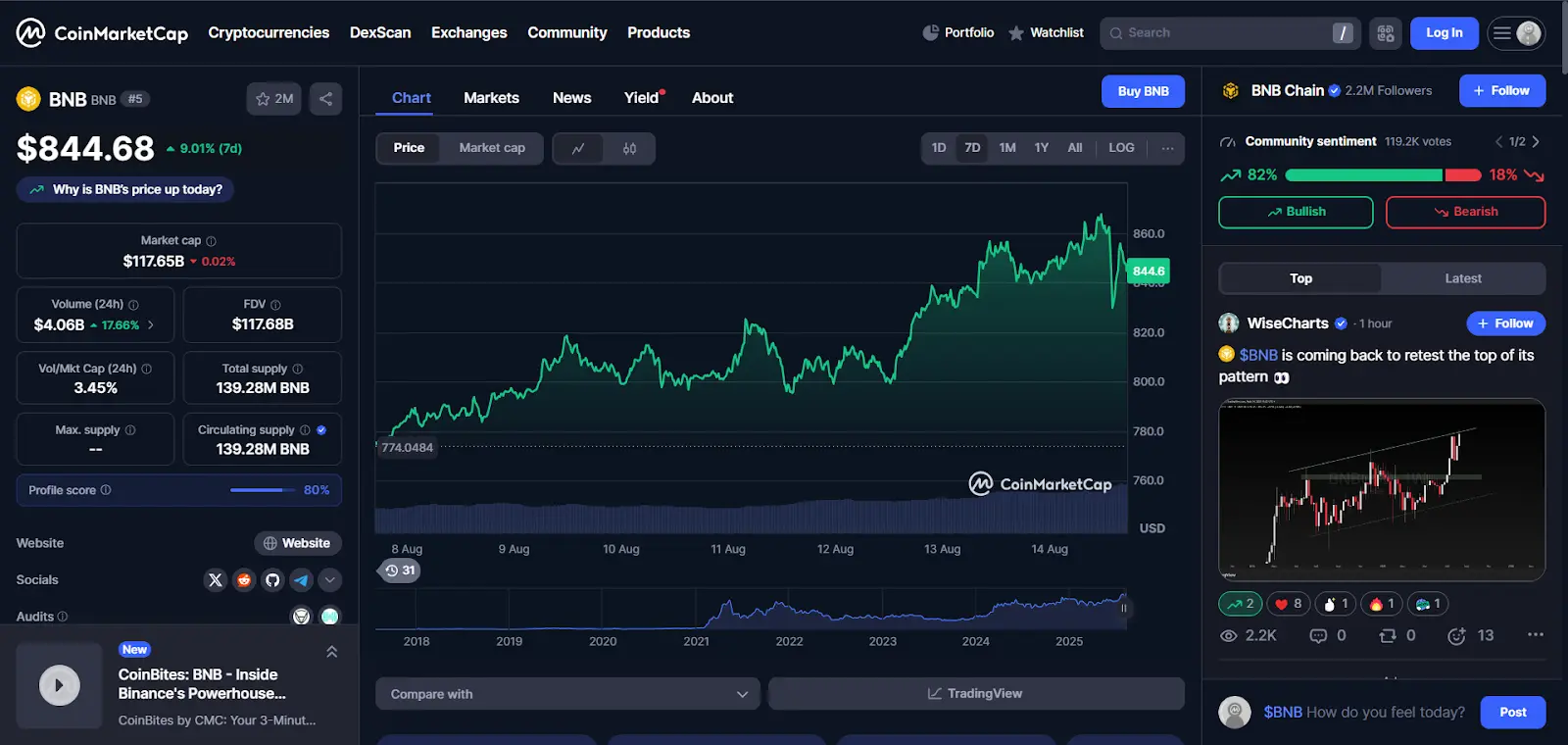Open BNB's X (Twitter) social link
1568x745 pixels.
coord(216,580)
